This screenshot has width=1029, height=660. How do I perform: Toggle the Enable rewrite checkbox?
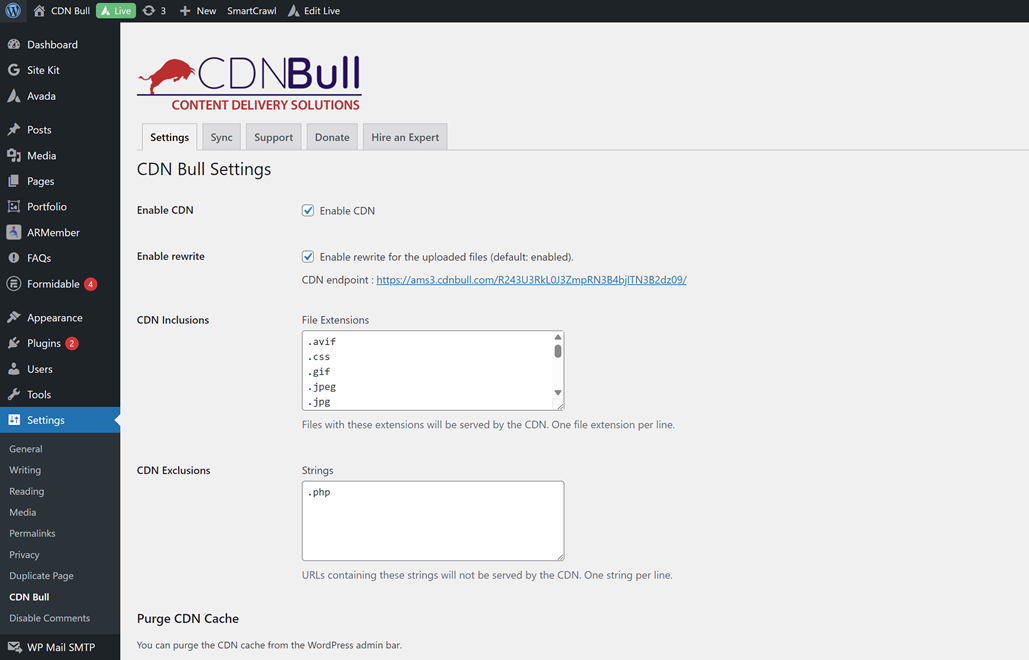click(x=308, y=257)
